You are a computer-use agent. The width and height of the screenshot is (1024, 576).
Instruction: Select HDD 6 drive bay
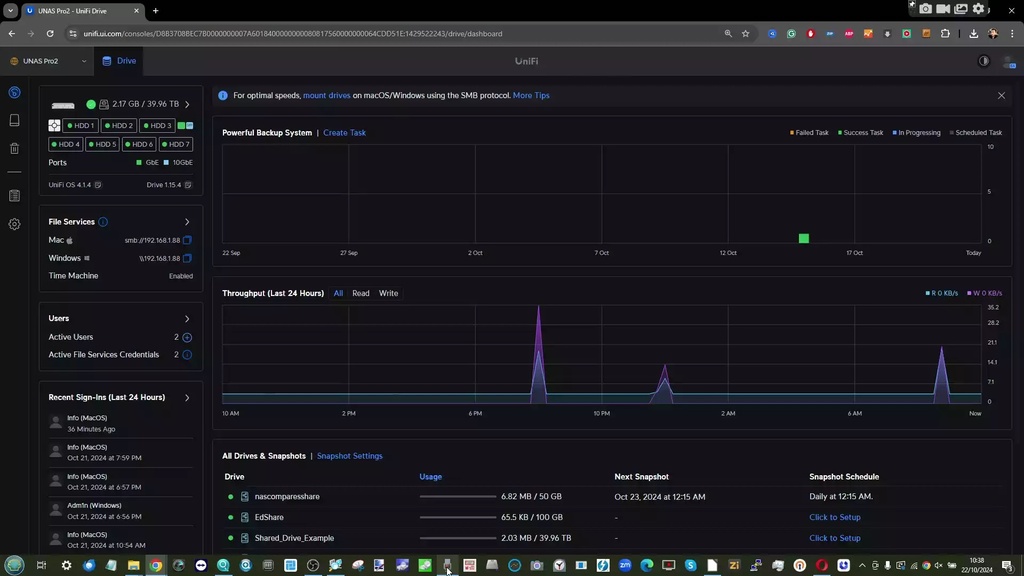point(138,144)
